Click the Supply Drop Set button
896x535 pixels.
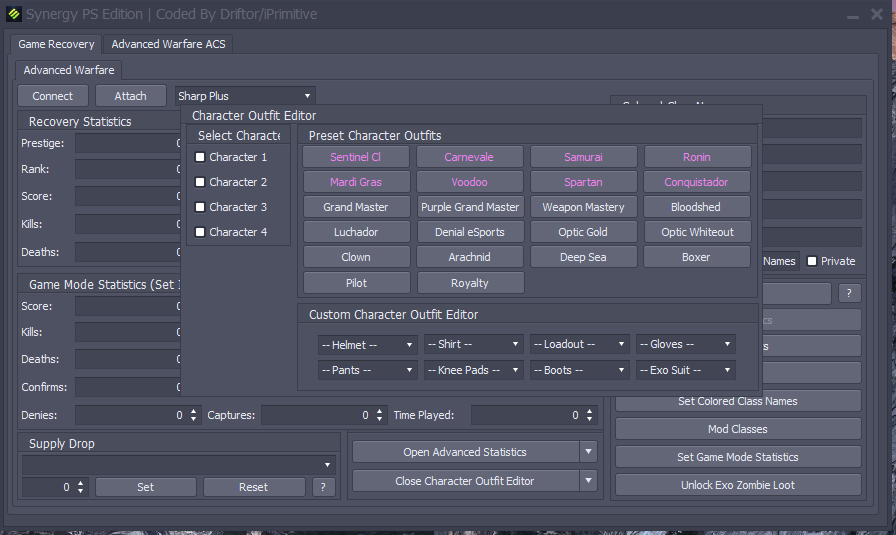point(146,487)
